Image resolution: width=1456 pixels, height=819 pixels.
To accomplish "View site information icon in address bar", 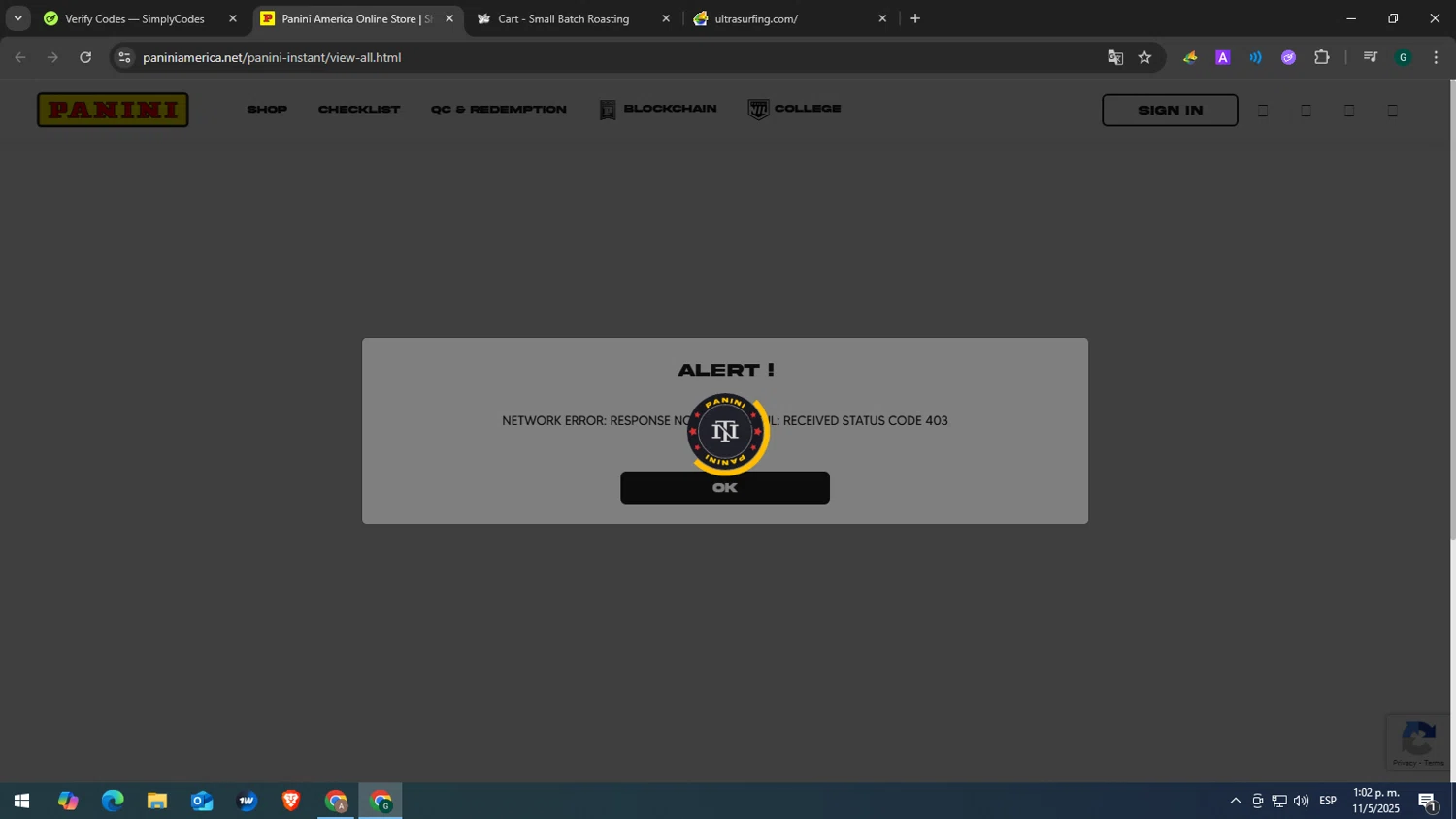I will coord(124,57).
